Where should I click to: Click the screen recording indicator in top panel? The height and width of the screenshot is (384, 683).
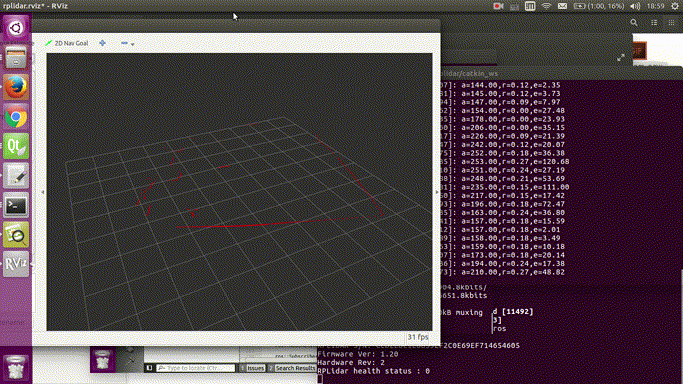tap(498, 6)
